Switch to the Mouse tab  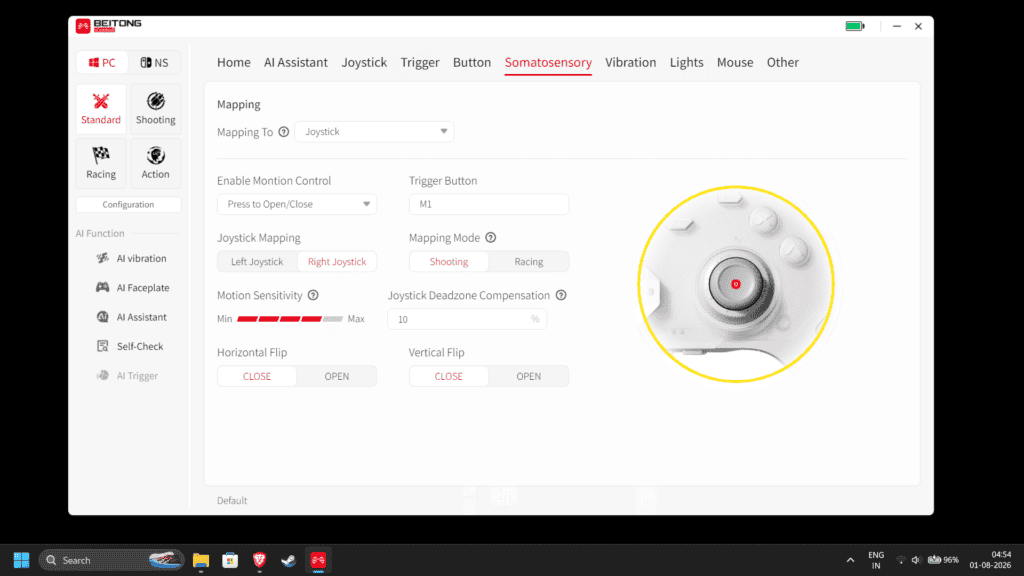coord(735,63)
